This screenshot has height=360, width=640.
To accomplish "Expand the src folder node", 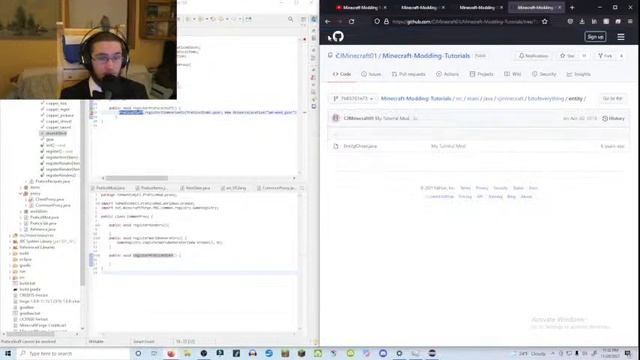I will [x=10, y=278].
